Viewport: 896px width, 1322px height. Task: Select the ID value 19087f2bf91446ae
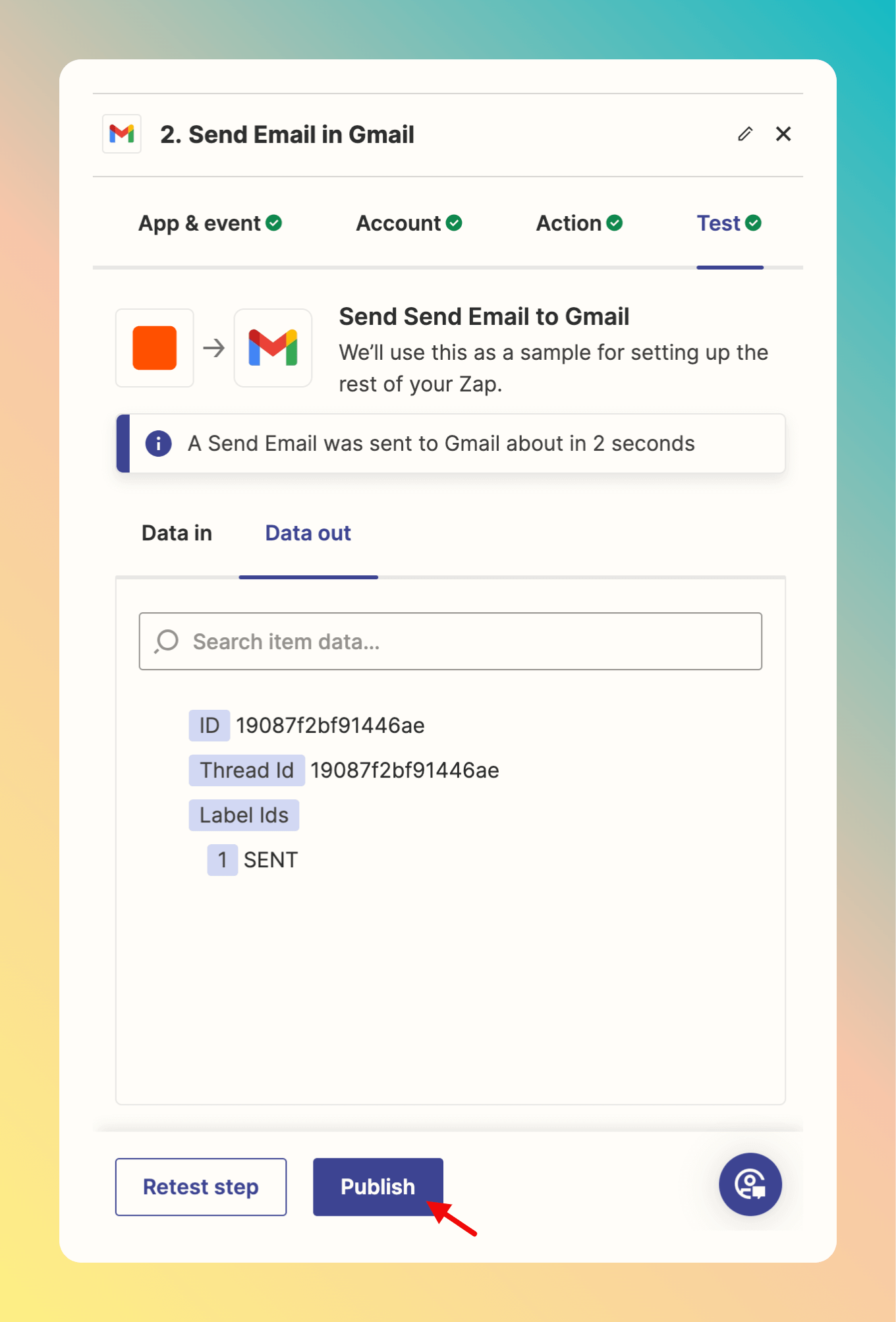(330, 726)
